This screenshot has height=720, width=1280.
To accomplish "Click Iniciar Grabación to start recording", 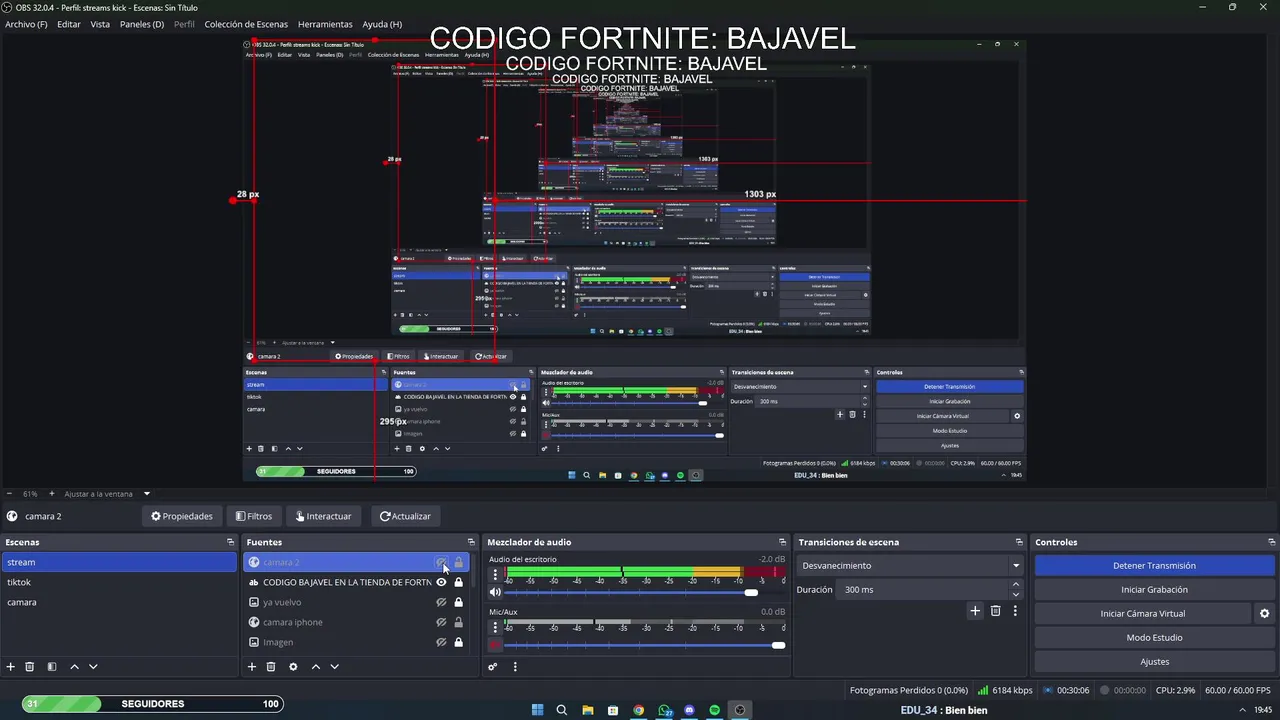I will pyautogui.click(x=1154, y=590).
